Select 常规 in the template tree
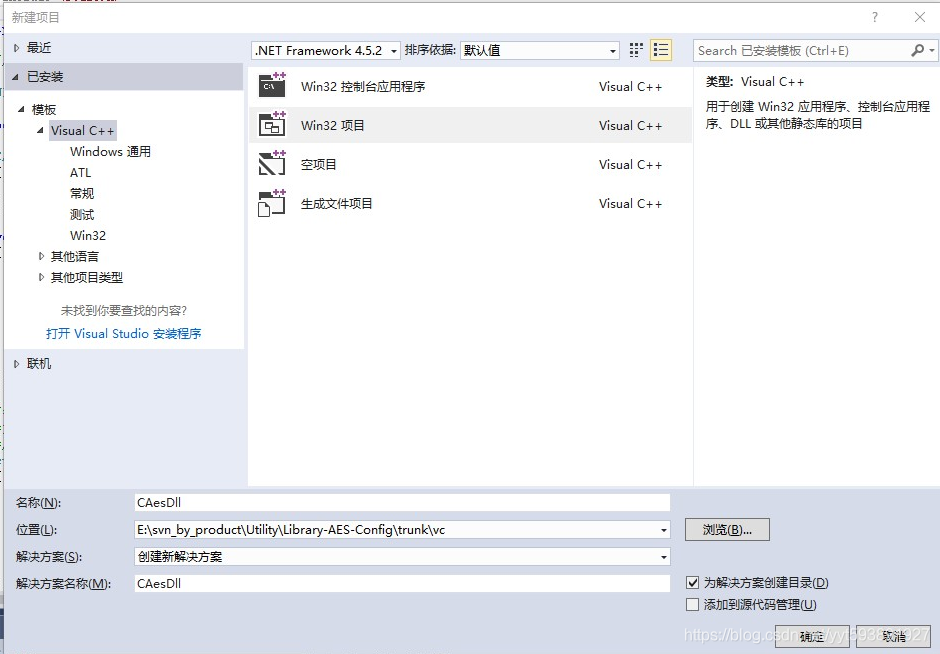Viewport: 940px width, 654px height. pyautogui.click(x=82, y=193)
